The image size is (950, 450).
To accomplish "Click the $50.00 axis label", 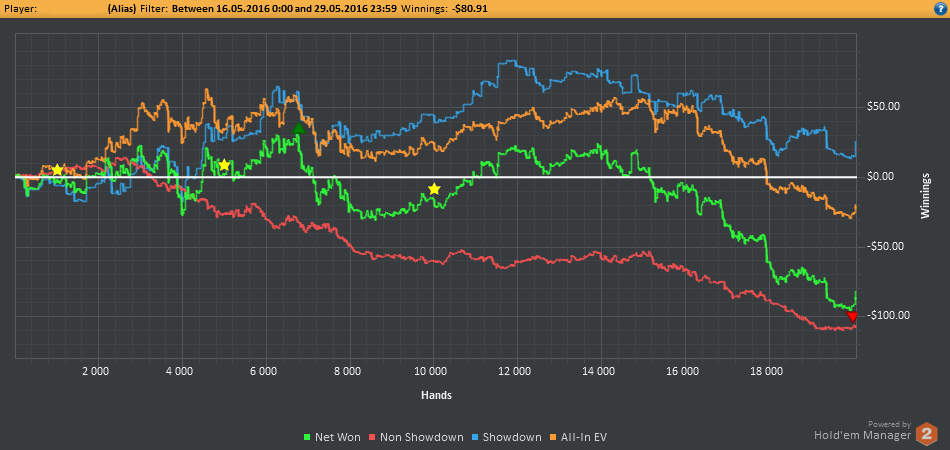I will tap(884, 107).
